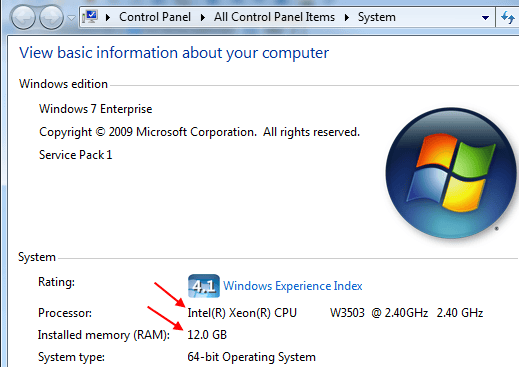Open the Windows Experience Index link
The image size is (519, 367).
pyautogui.click(x=293, y=286)
